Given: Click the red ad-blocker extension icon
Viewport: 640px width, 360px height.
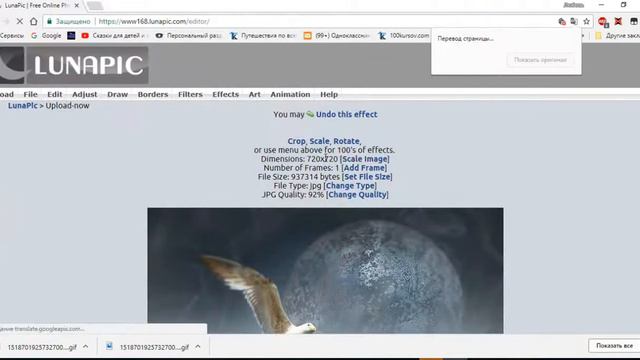Looking at the screenshot, I should pyautogui.click(x=602, y=22).
